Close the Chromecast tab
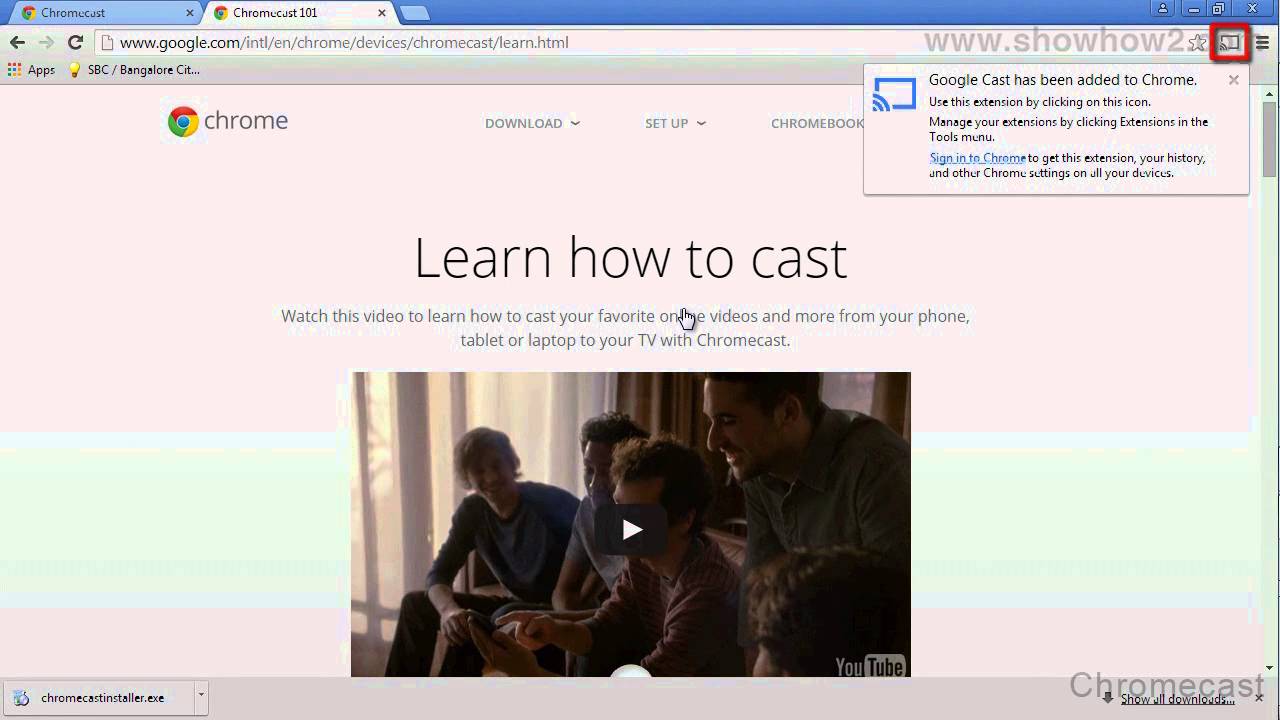Image resolution: width=1280 pixels, height=720 pixels. (190, 13)
